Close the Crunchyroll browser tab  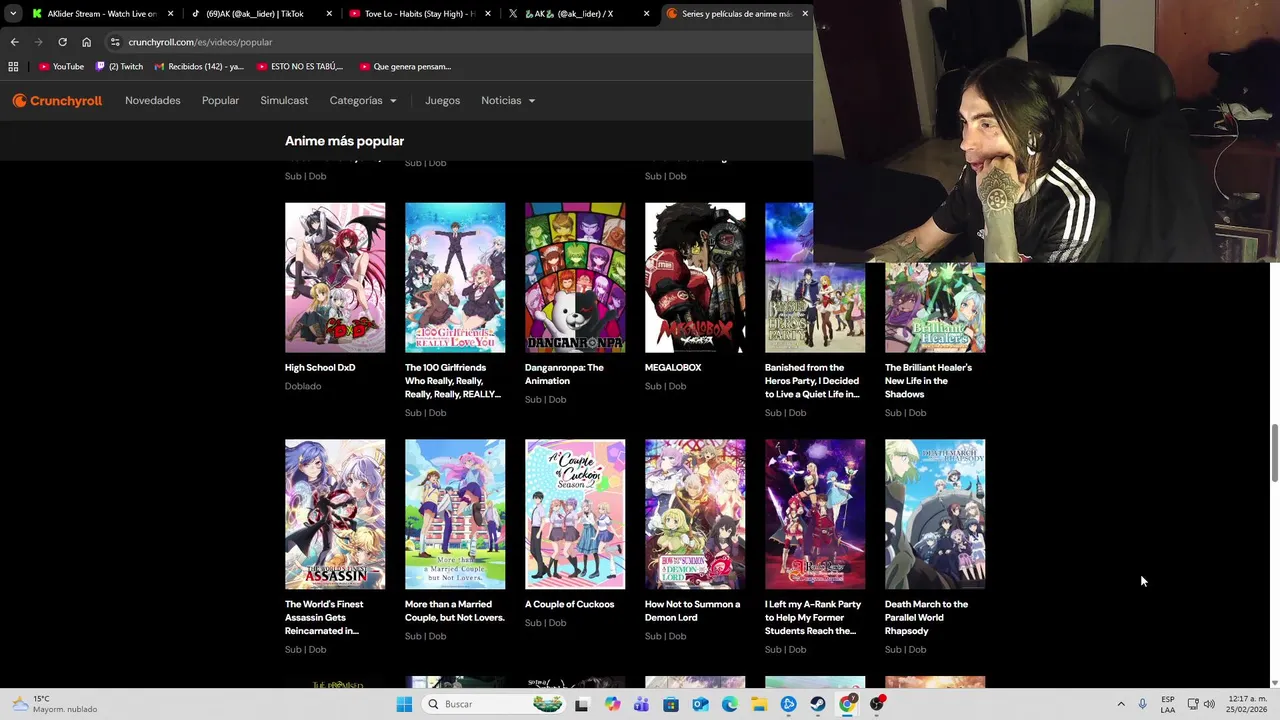tap(805, 14)
